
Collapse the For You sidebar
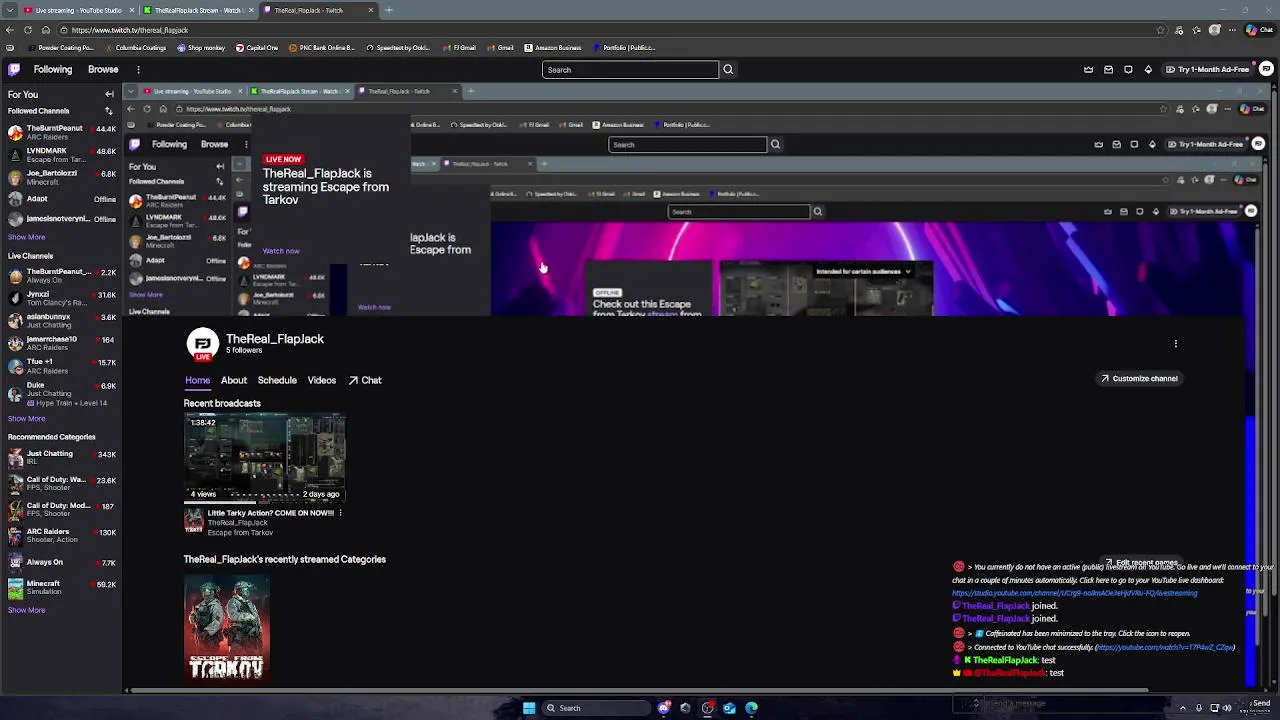pos(109,94)
